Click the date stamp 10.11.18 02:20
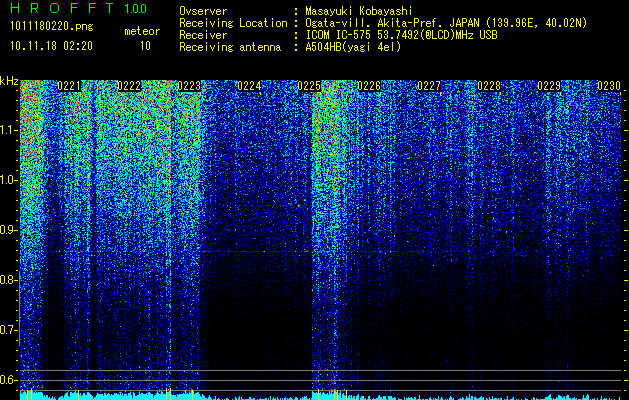This screenshot has height=400, width=629. [51, 46]
